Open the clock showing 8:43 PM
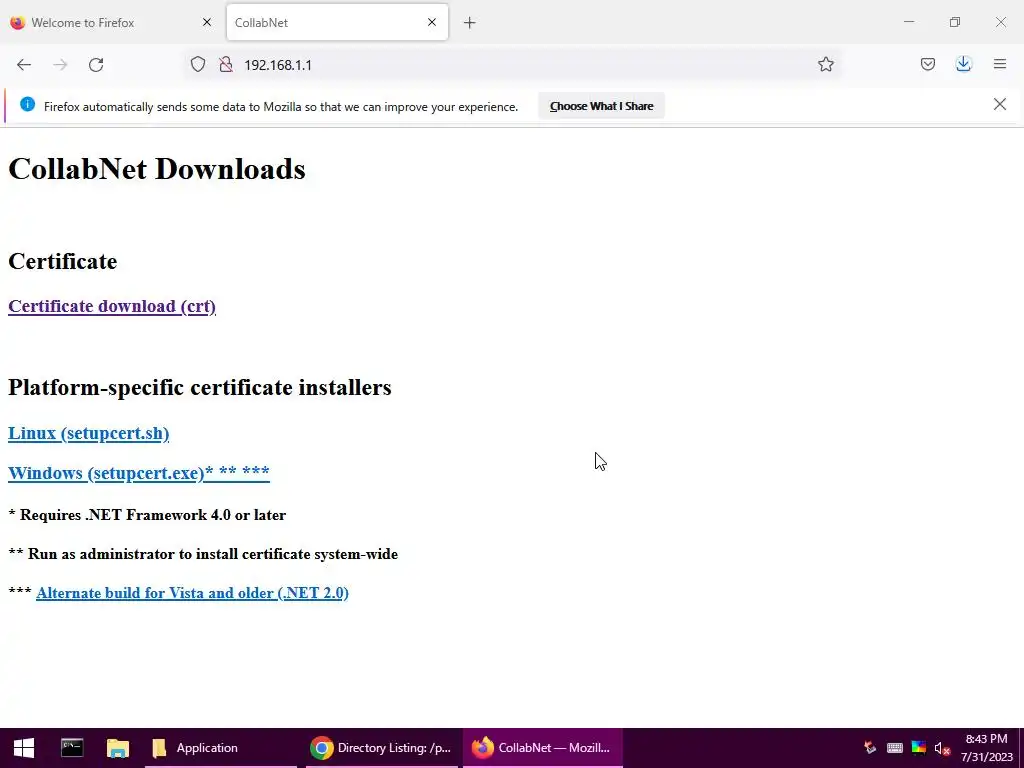Screen dimensions: 1024x768 [986, 748]
